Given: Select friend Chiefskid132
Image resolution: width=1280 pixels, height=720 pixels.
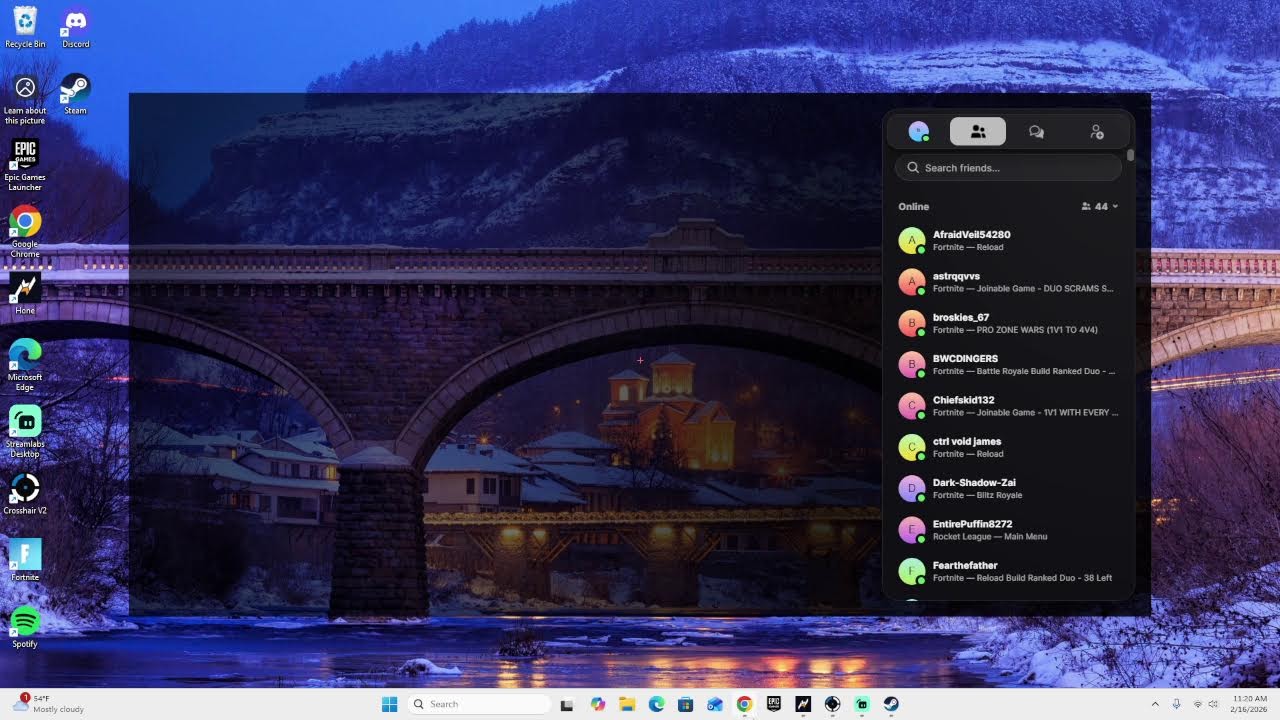Looking at the screenshot, I should 1008,406.
